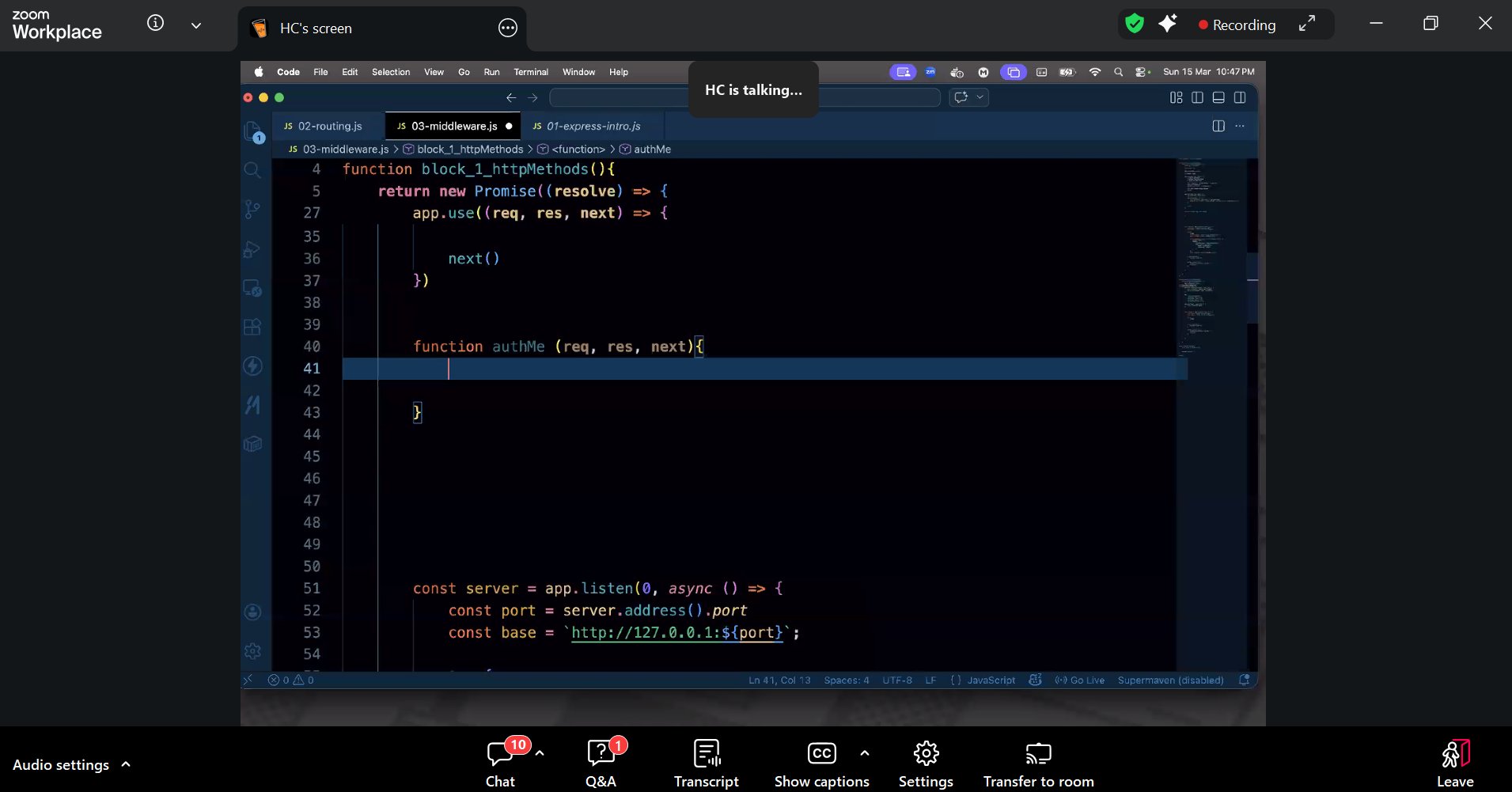Open the Transcript panel
Image resolution: width=1512 pixels, height=792 pixels.
click(706, 763)
